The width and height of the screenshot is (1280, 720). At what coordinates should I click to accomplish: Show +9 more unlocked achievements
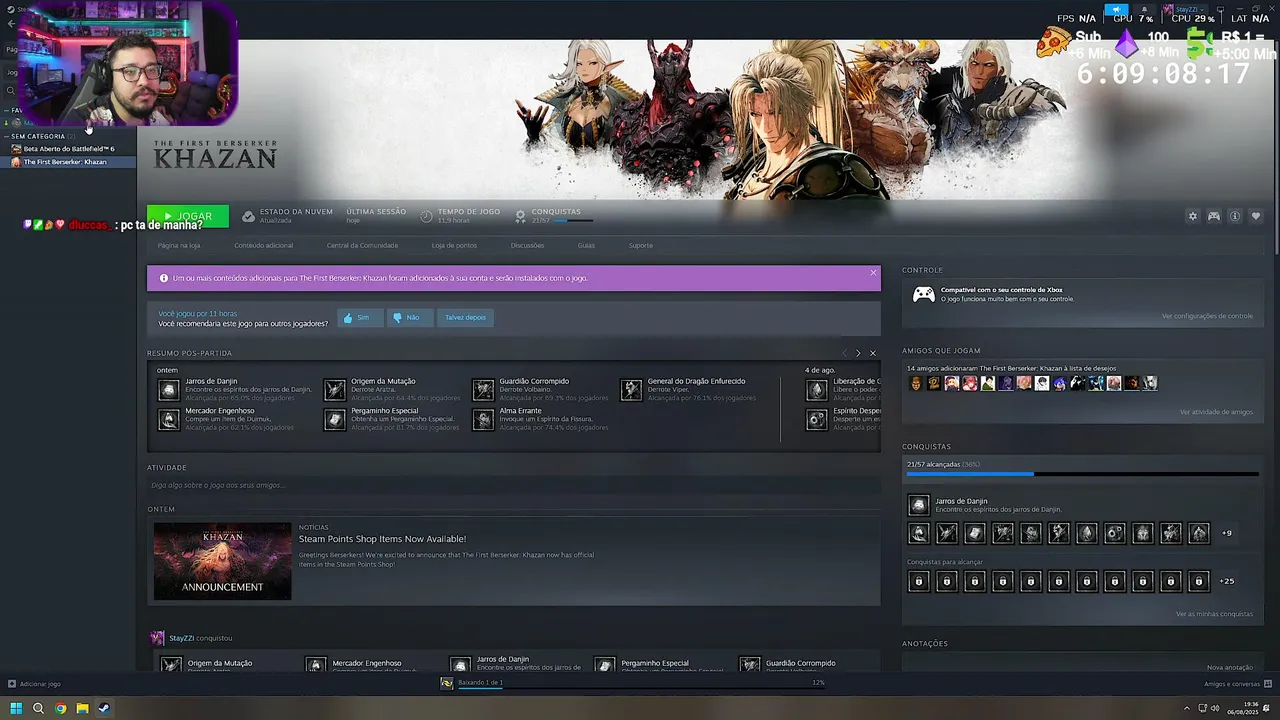pyautogui.click(x=1227, y=533)
